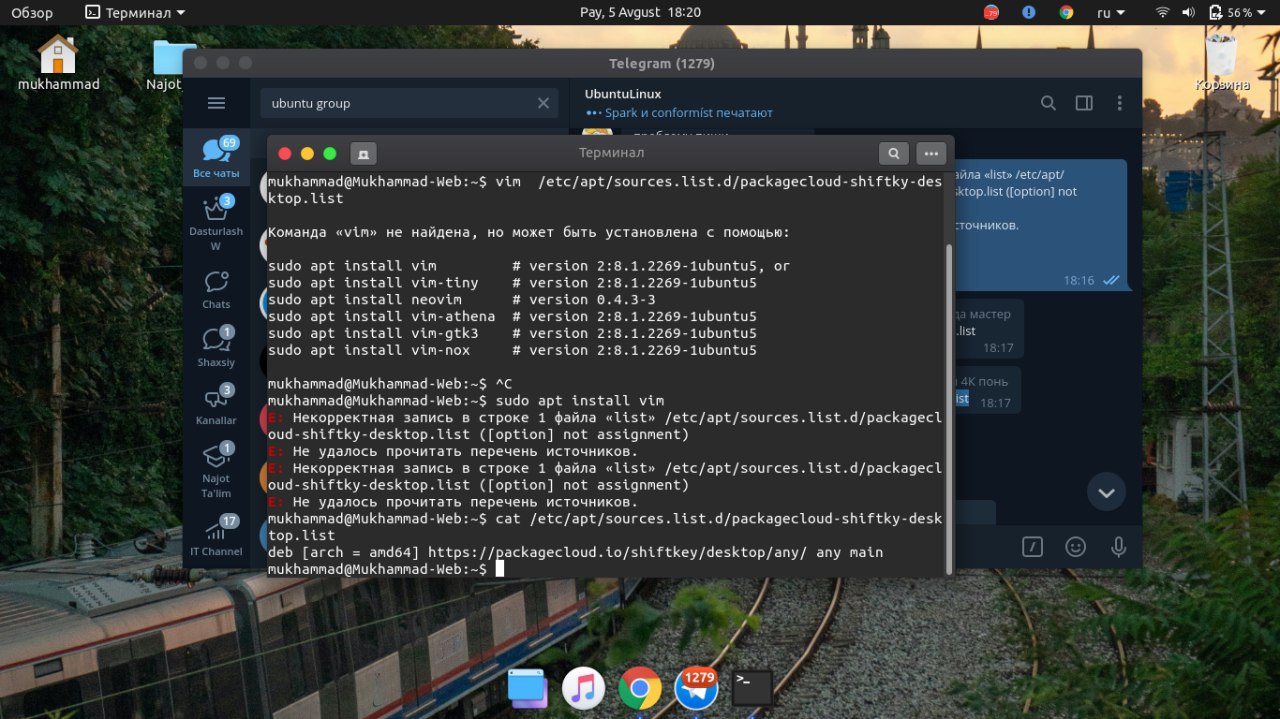1280x719 pixels.
Task: Click "Команда «vim» не найдена" line
Action: [529, 232]
